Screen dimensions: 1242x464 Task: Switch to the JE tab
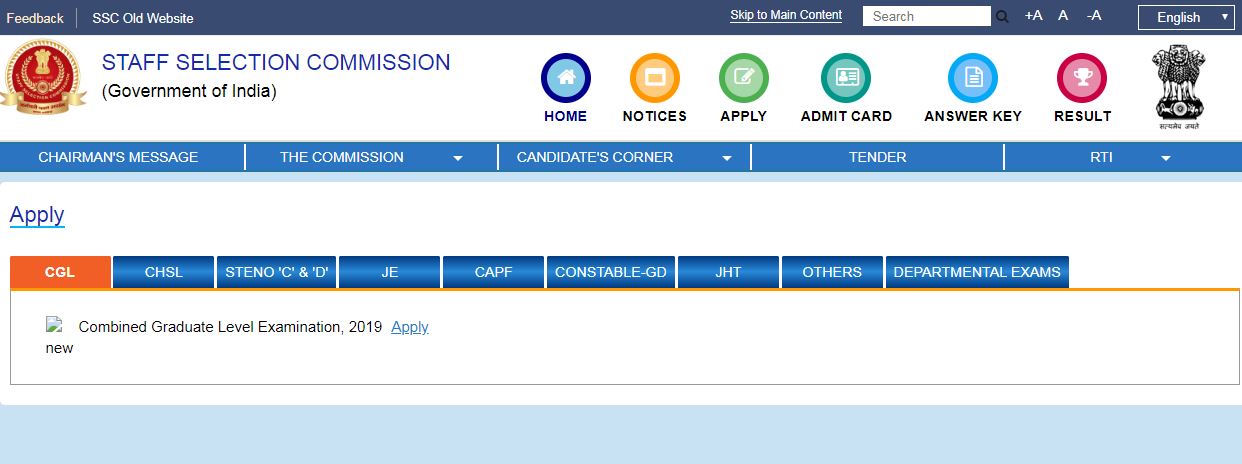[390, 272]
